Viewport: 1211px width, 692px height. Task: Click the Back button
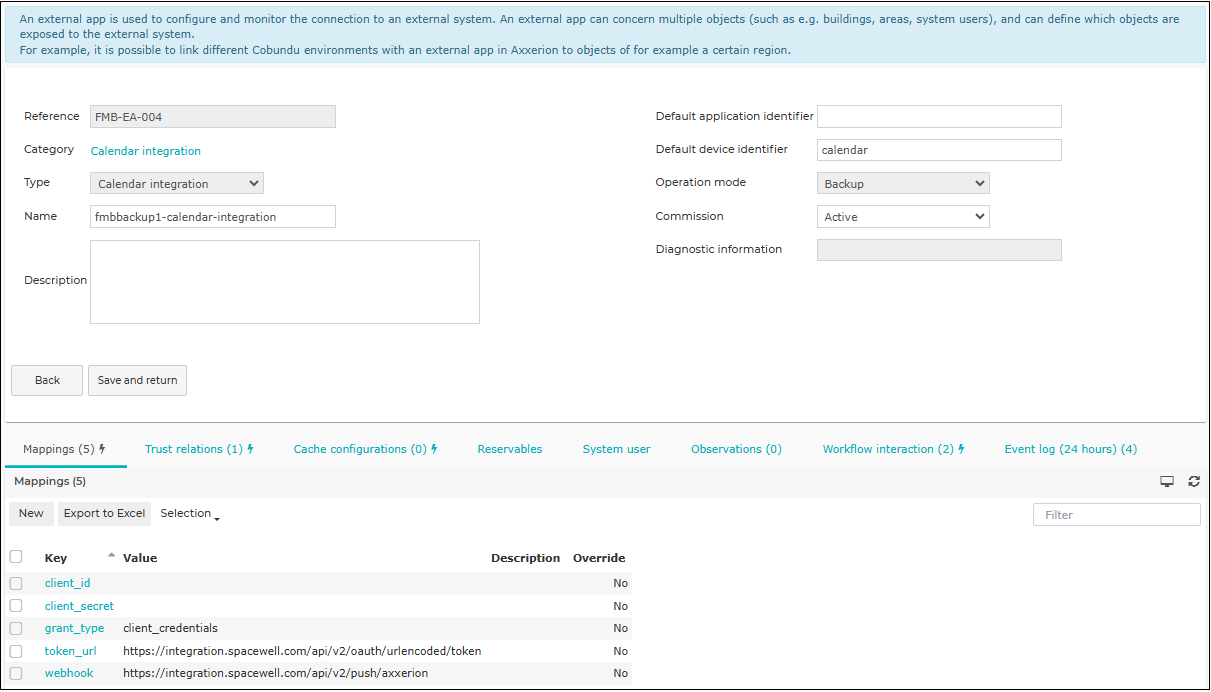pyautogui.click(x=47, y=380)
